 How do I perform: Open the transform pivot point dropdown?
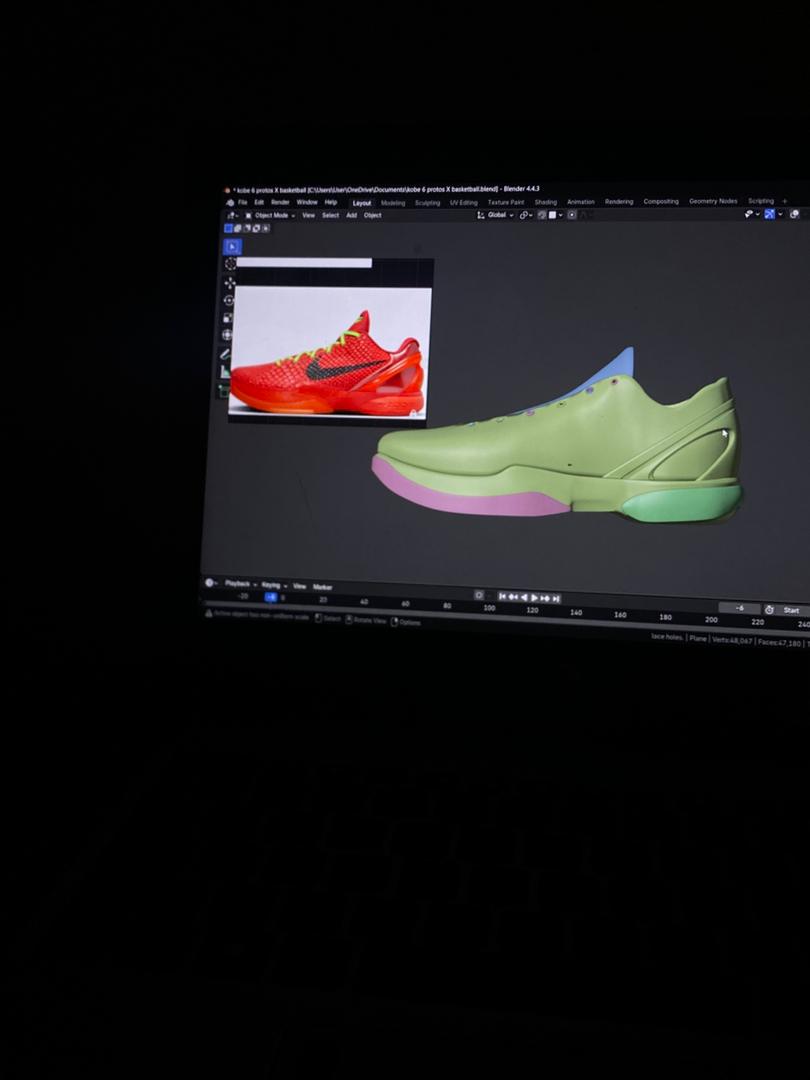point(526,215)
